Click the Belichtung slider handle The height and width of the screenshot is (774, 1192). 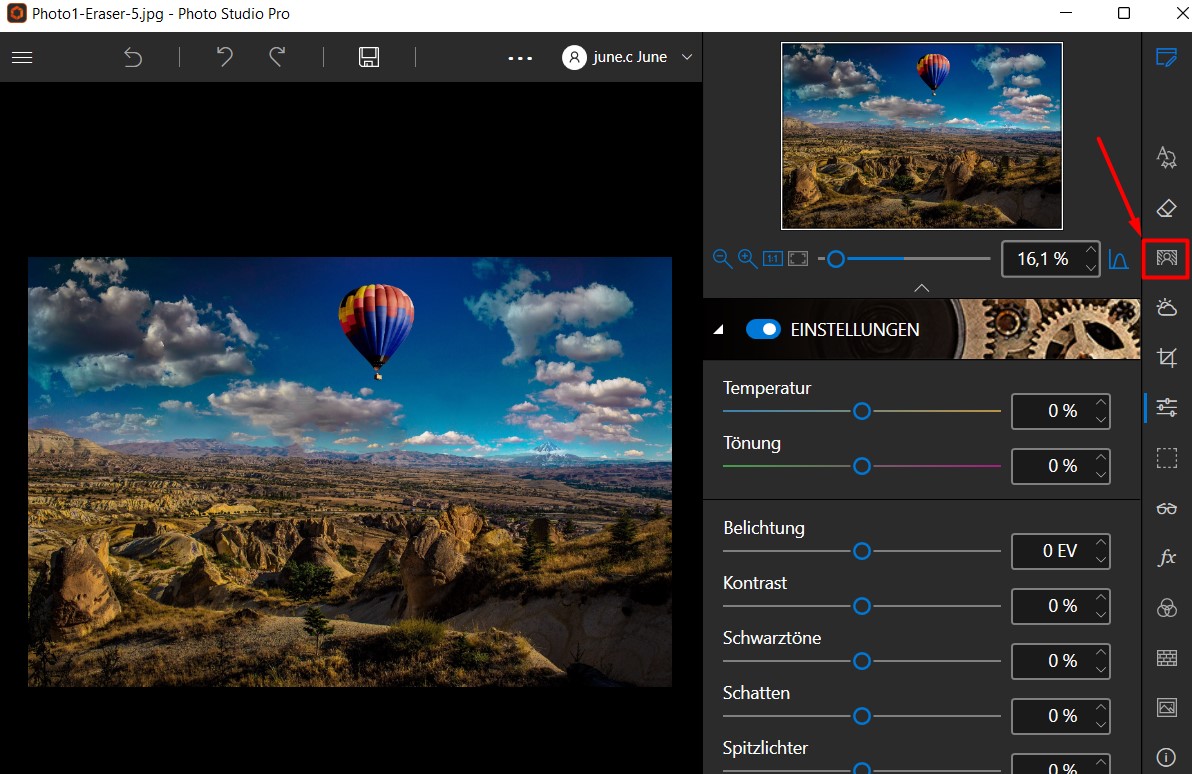click(x=861, y=551)
